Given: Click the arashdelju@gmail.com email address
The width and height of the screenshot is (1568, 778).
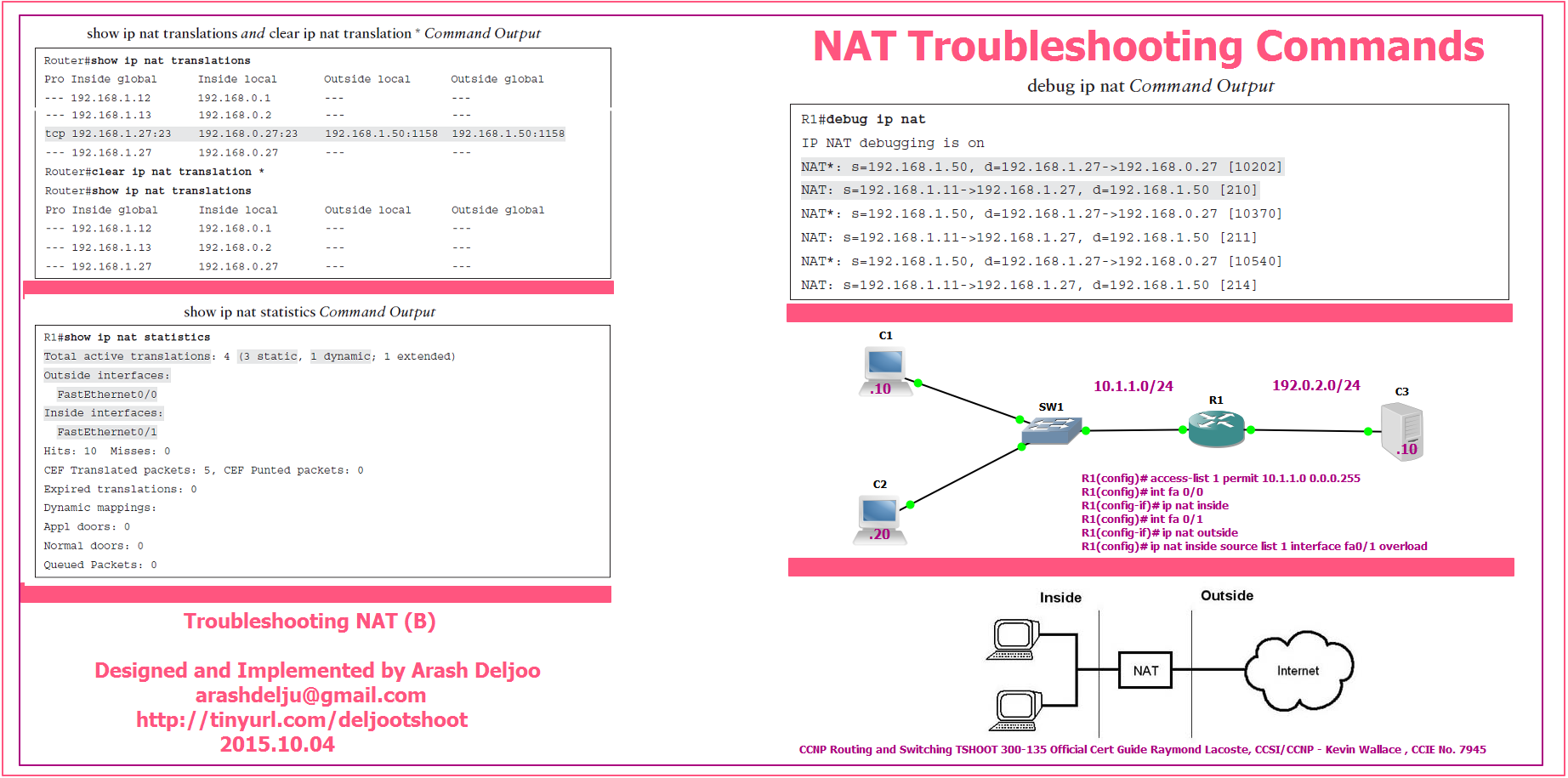Looking at the screenshot, I should point(310,696).
